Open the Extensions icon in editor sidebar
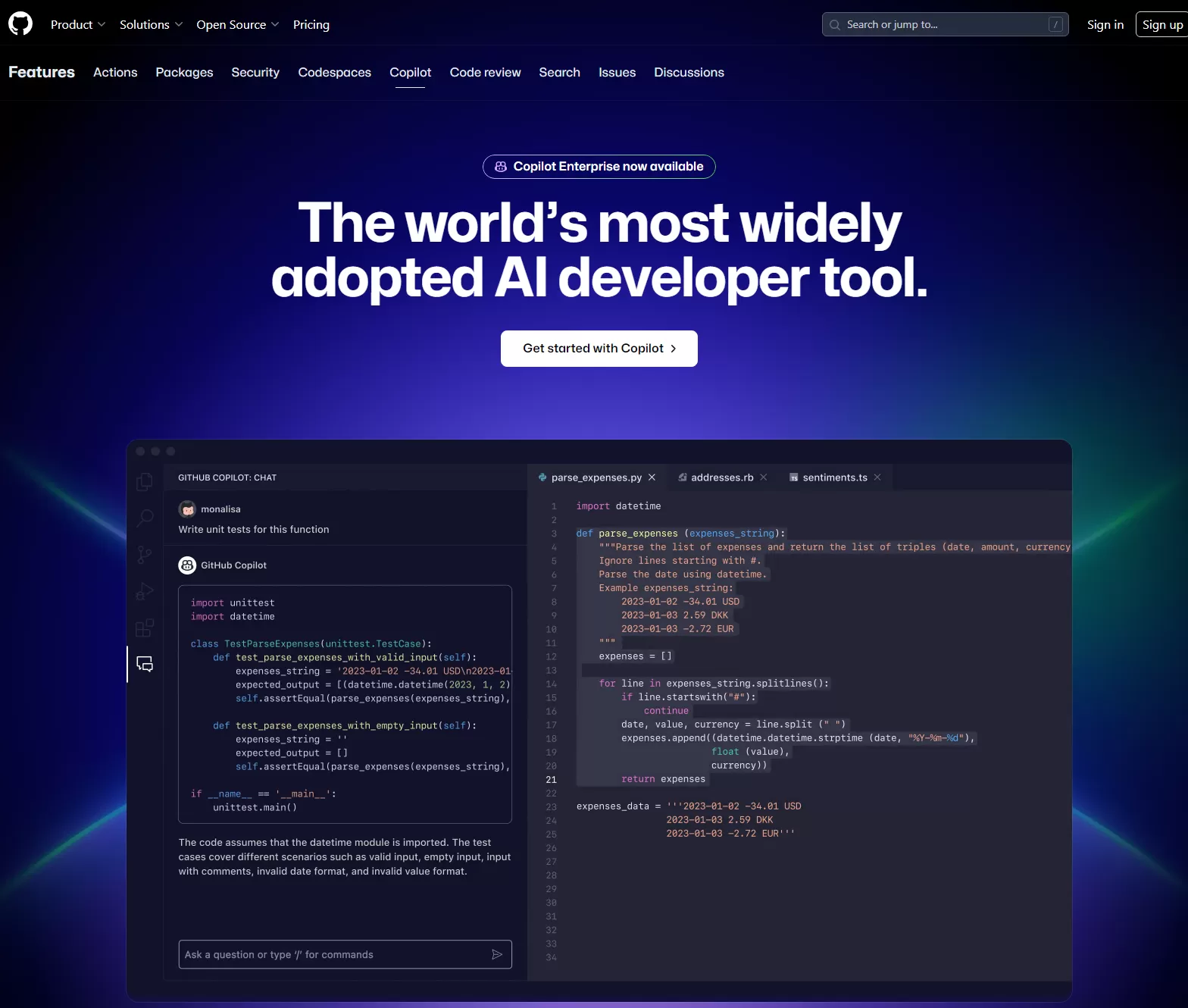 [144, 628]
